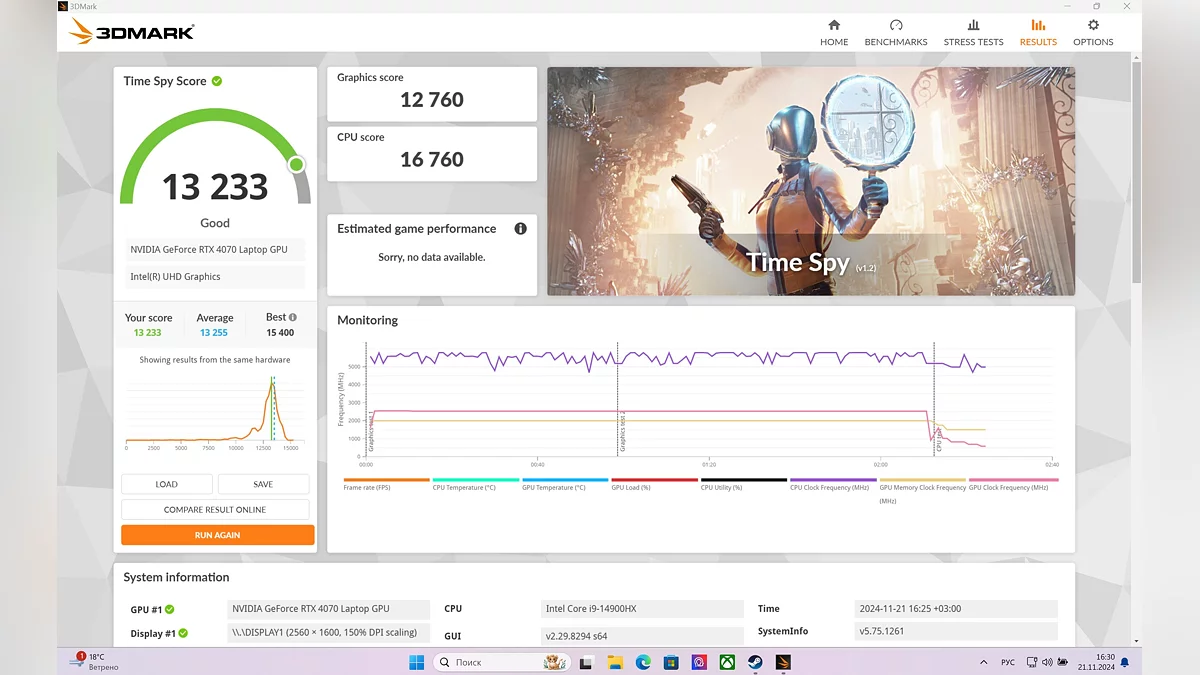The image size is (1200, 675).
Task: Click the Home icon in navigation
Action: [833, 25]
